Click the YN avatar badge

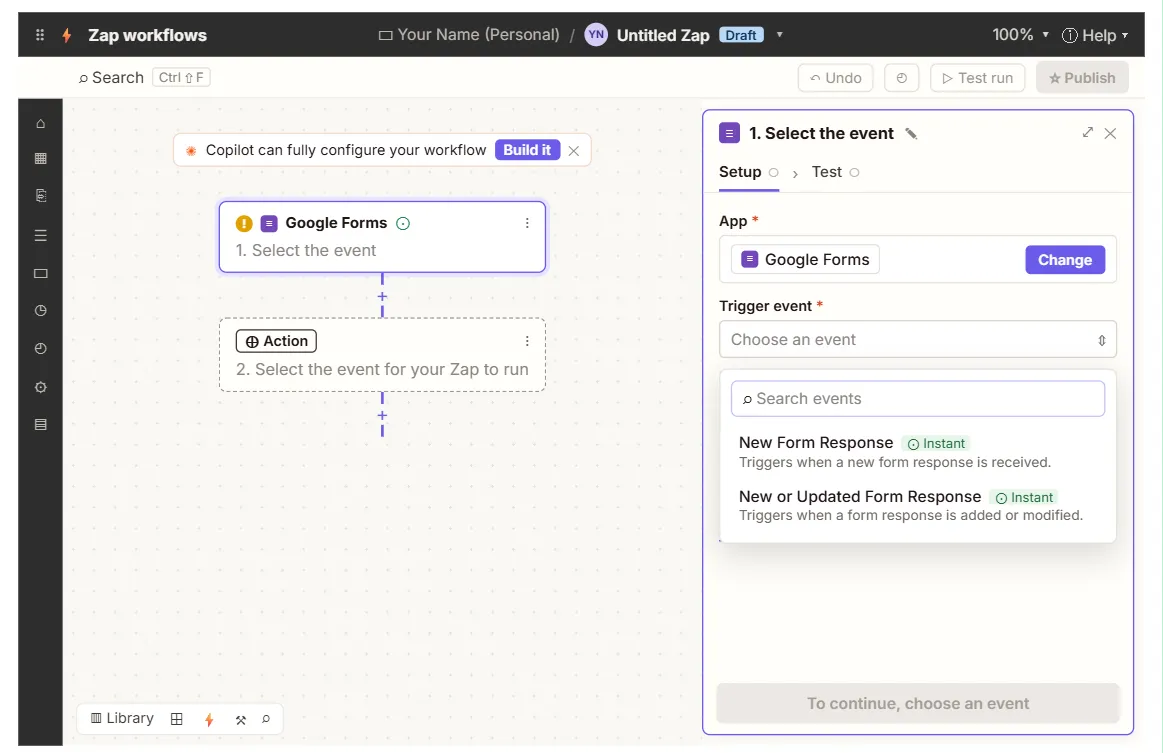[596, 35]
